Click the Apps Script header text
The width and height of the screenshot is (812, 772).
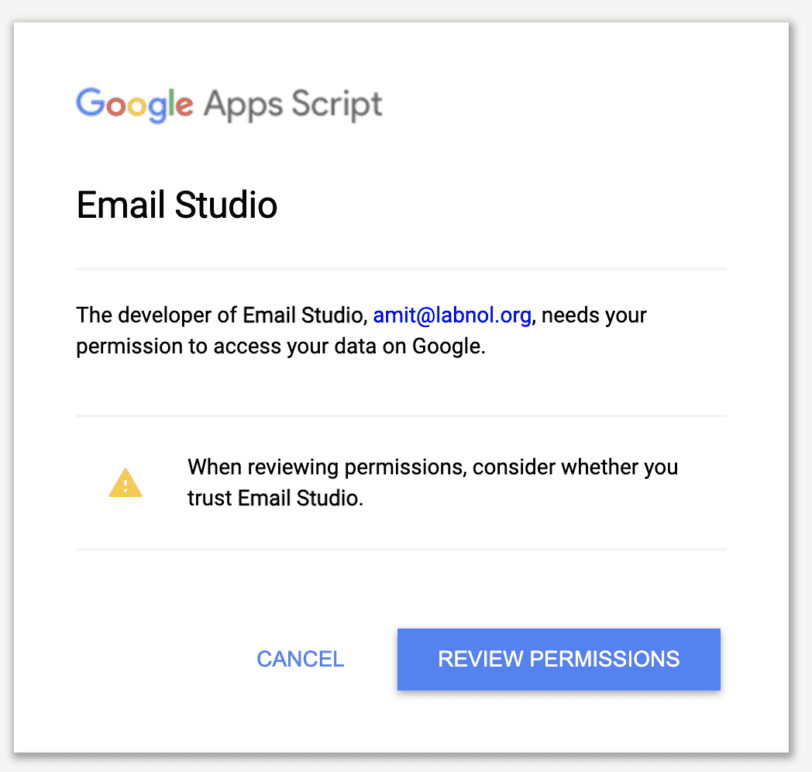pyautogui.click(x=292, y=104)
